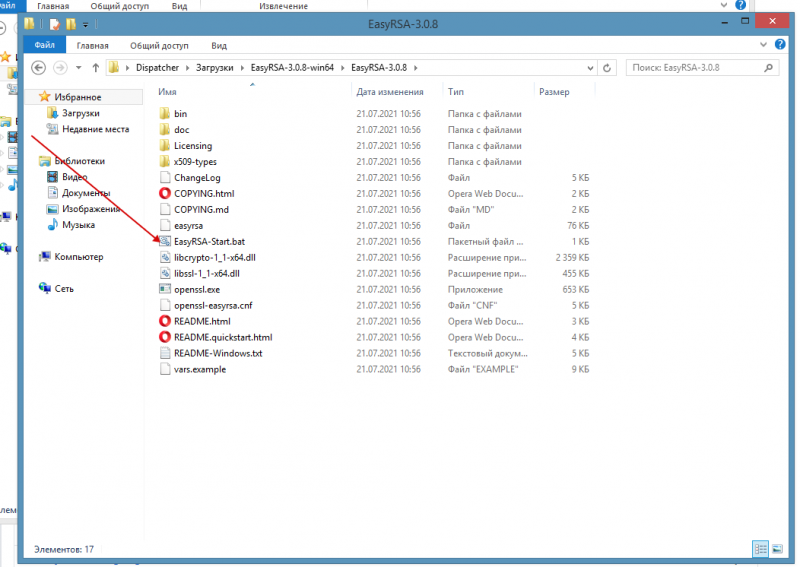Open Компьютер in the navigation pane
Screen dimensions: 800x567
[78, 257]
